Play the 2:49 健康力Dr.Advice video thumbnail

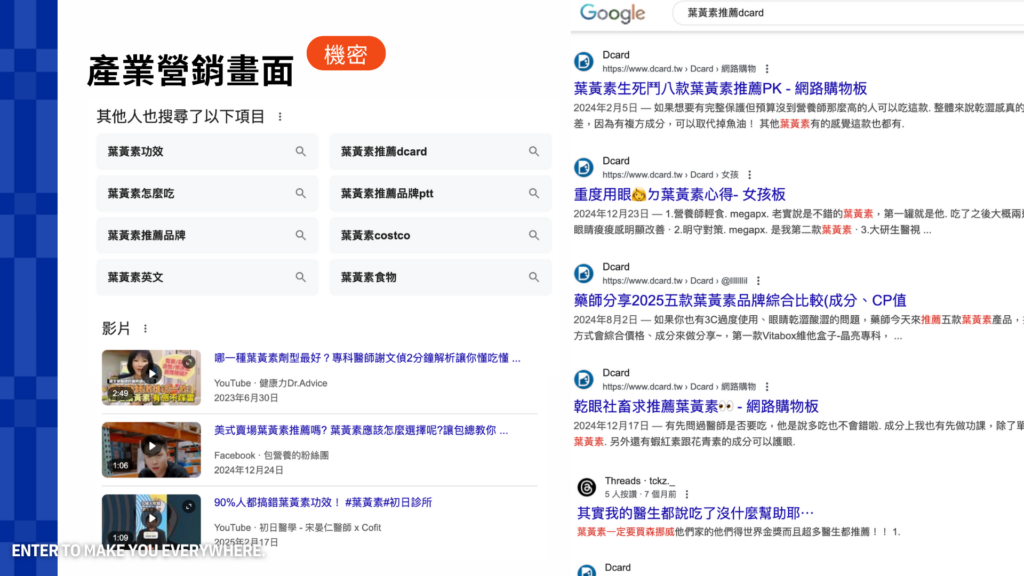click(x=151, y=377)
